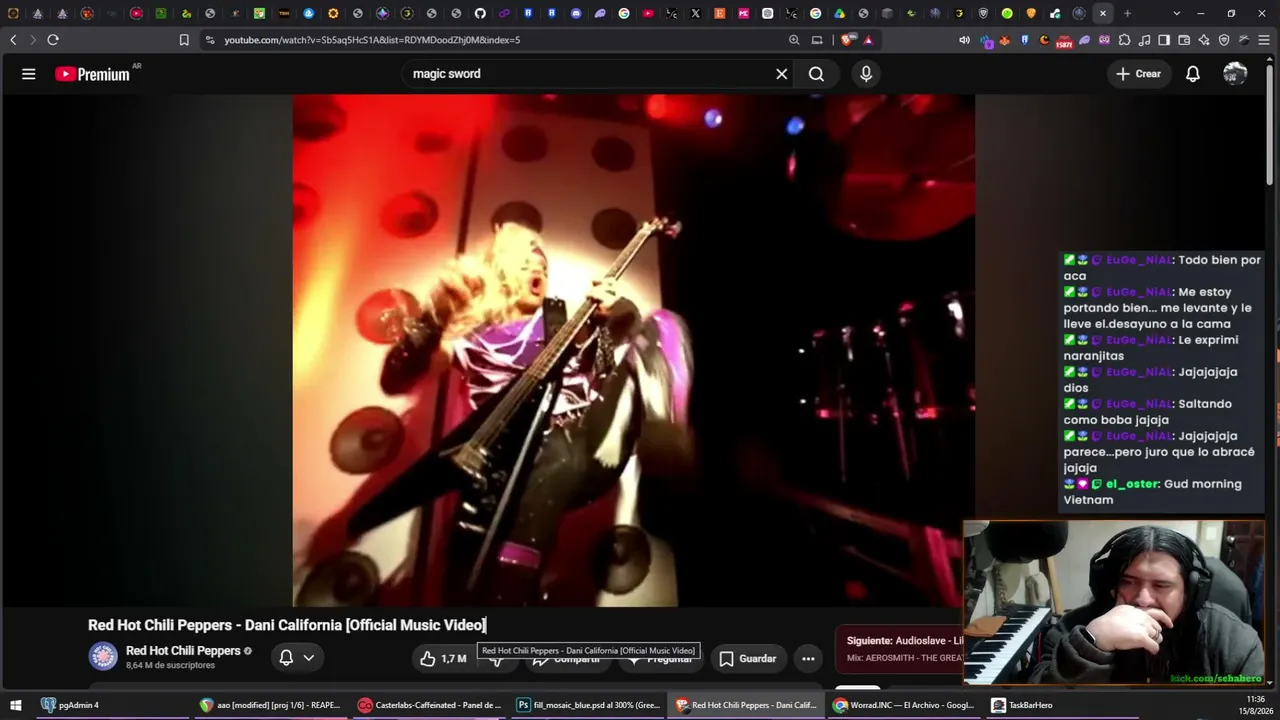Open the browser extensions puzzle menu
Screen dimensions: 1280x720
[1125, 40]
